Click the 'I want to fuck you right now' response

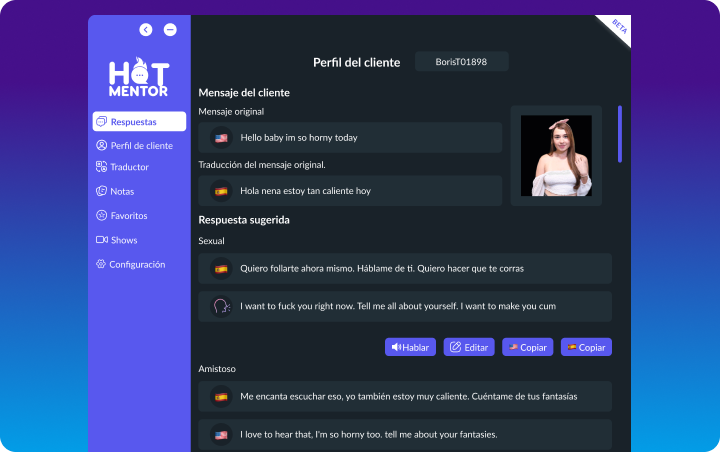point(405,306)
